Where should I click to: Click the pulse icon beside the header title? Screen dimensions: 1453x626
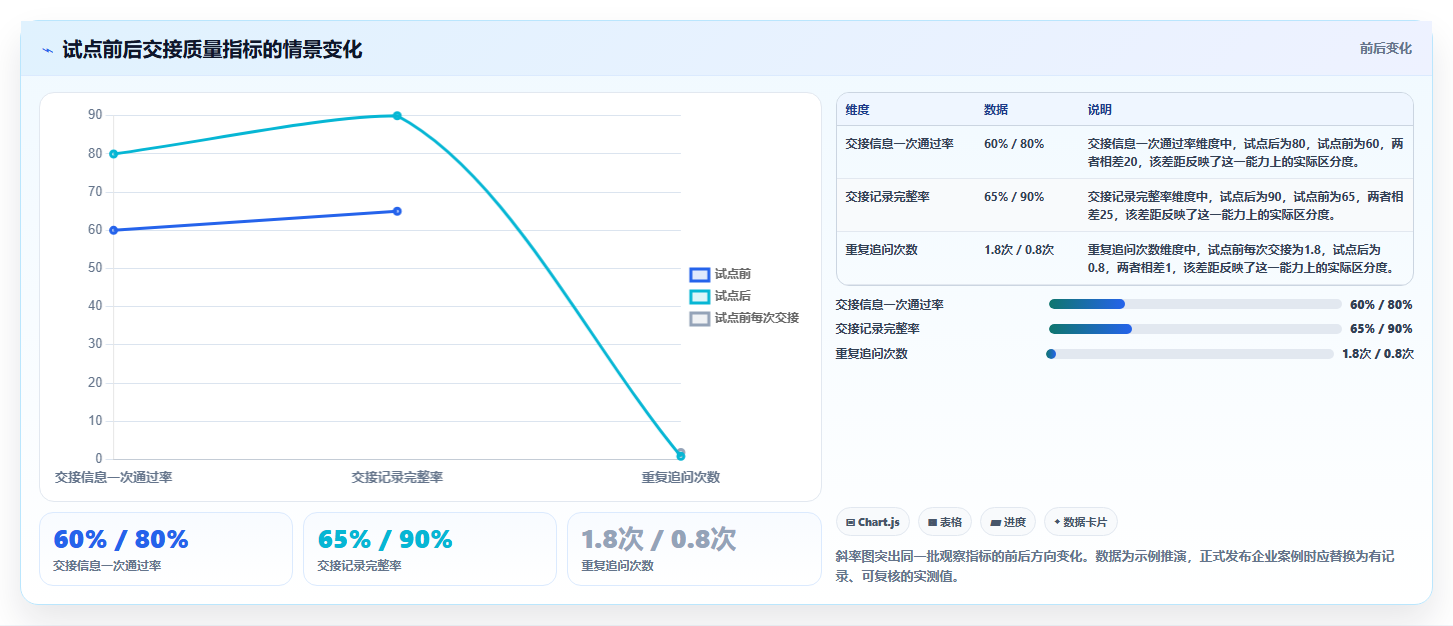click(x=47, y=50)
